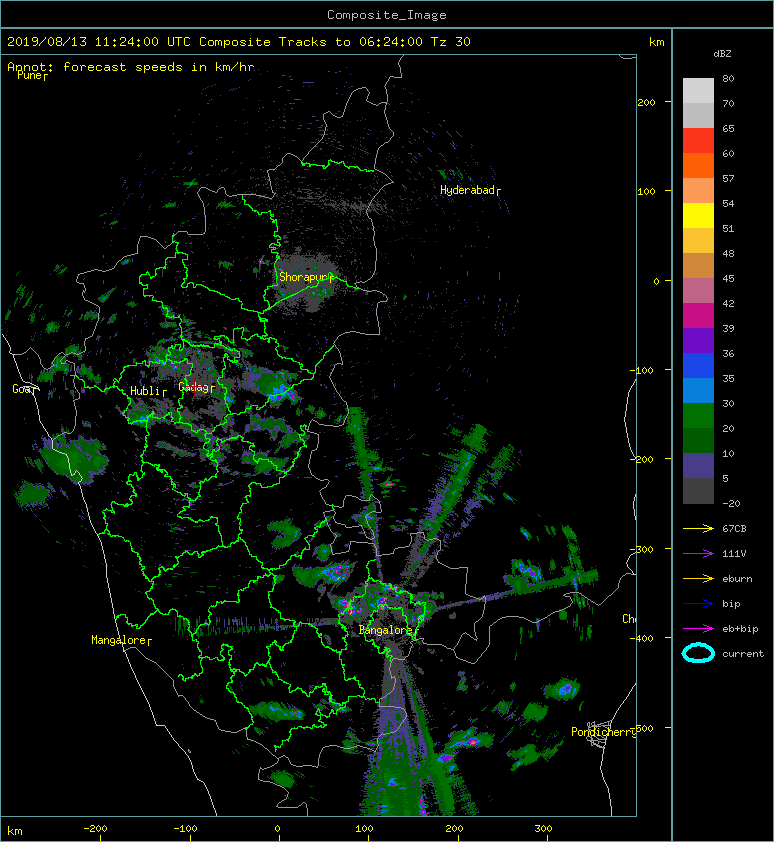774x842 pixels.
Task: Click the -200 tick on the horizontal axis
Action: 95,829
